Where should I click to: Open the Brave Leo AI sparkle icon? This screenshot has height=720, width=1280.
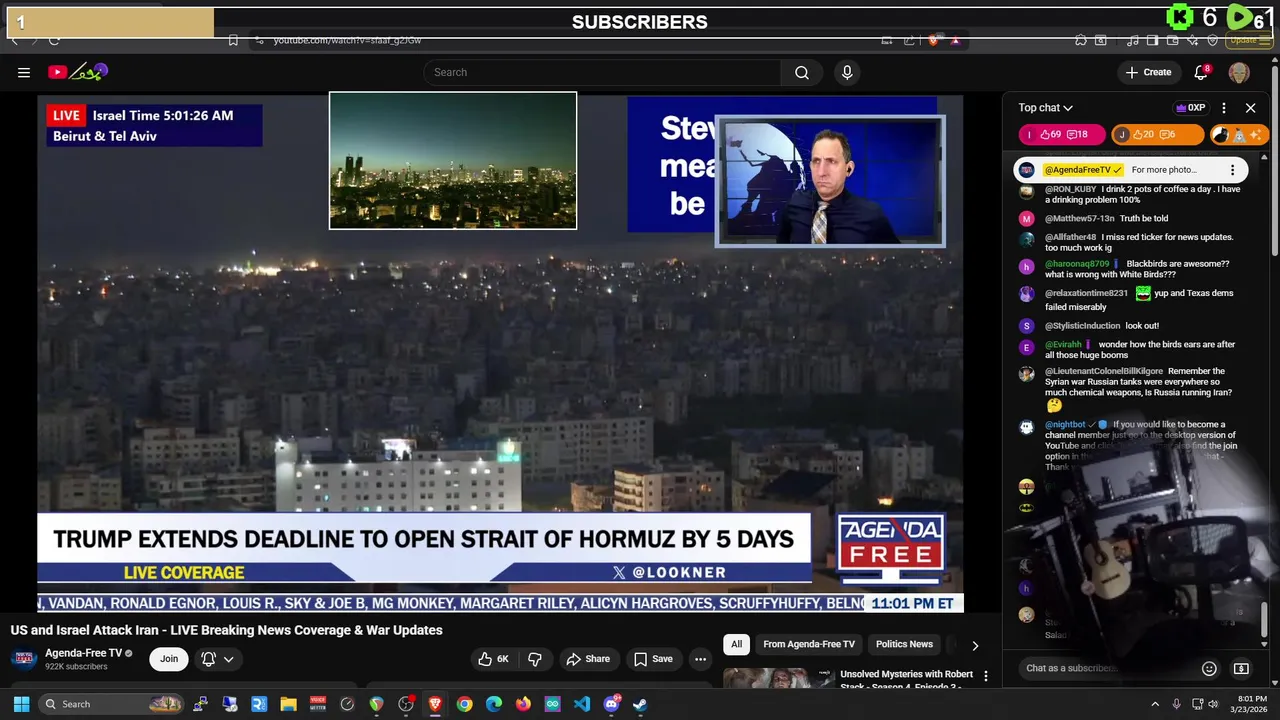coord(1192,40)
